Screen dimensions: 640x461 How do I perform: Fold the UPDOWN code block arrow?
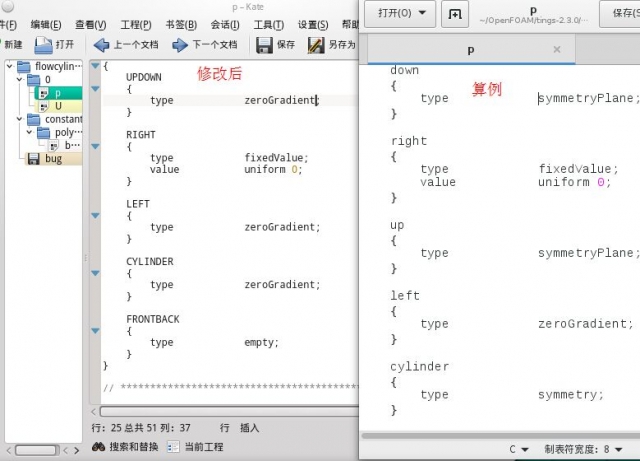coord(95,89)
